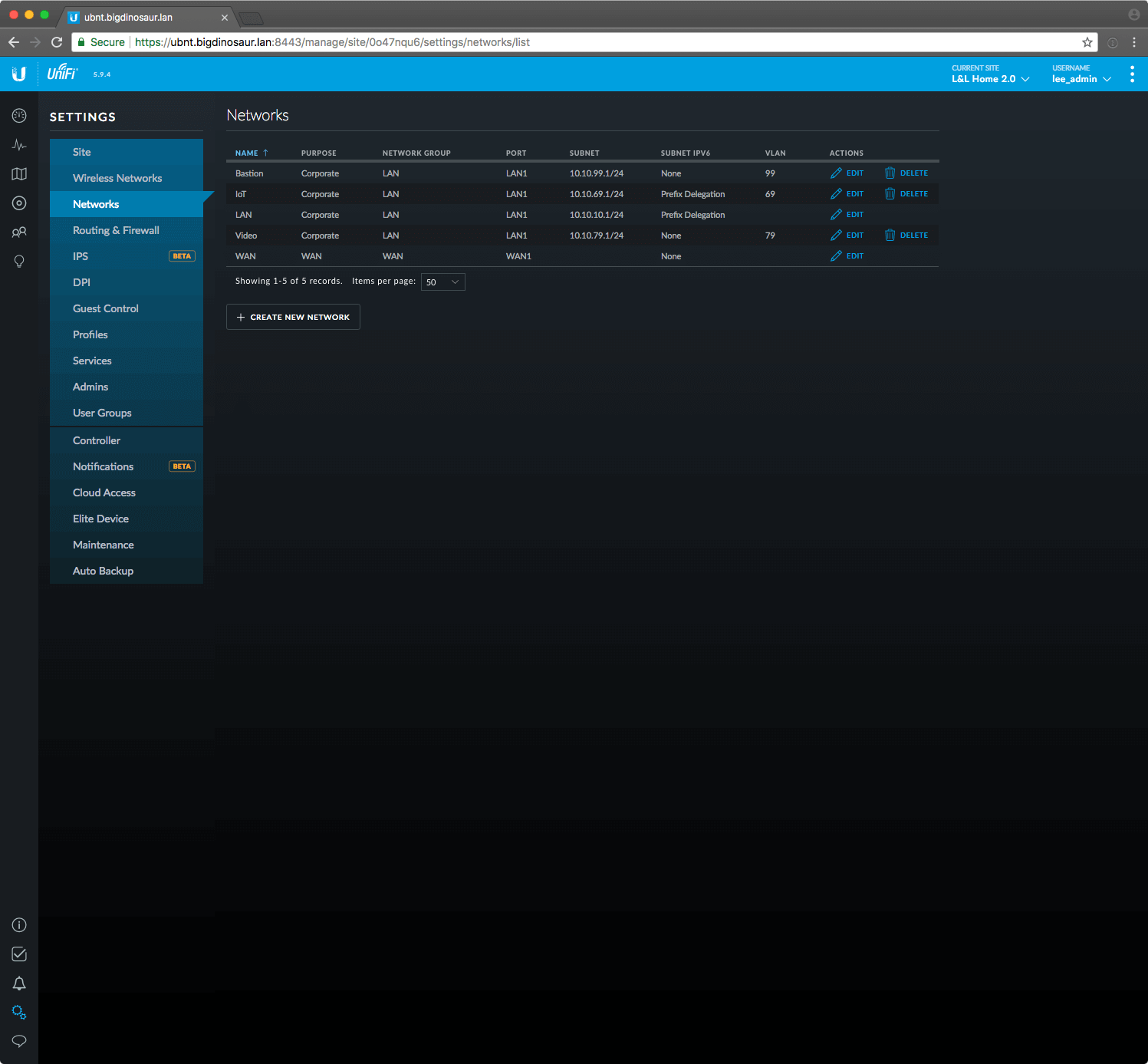1148x1064 pixels.
Task: Select Wireless Networks in settings menu
Action: [x=117, y=178]
